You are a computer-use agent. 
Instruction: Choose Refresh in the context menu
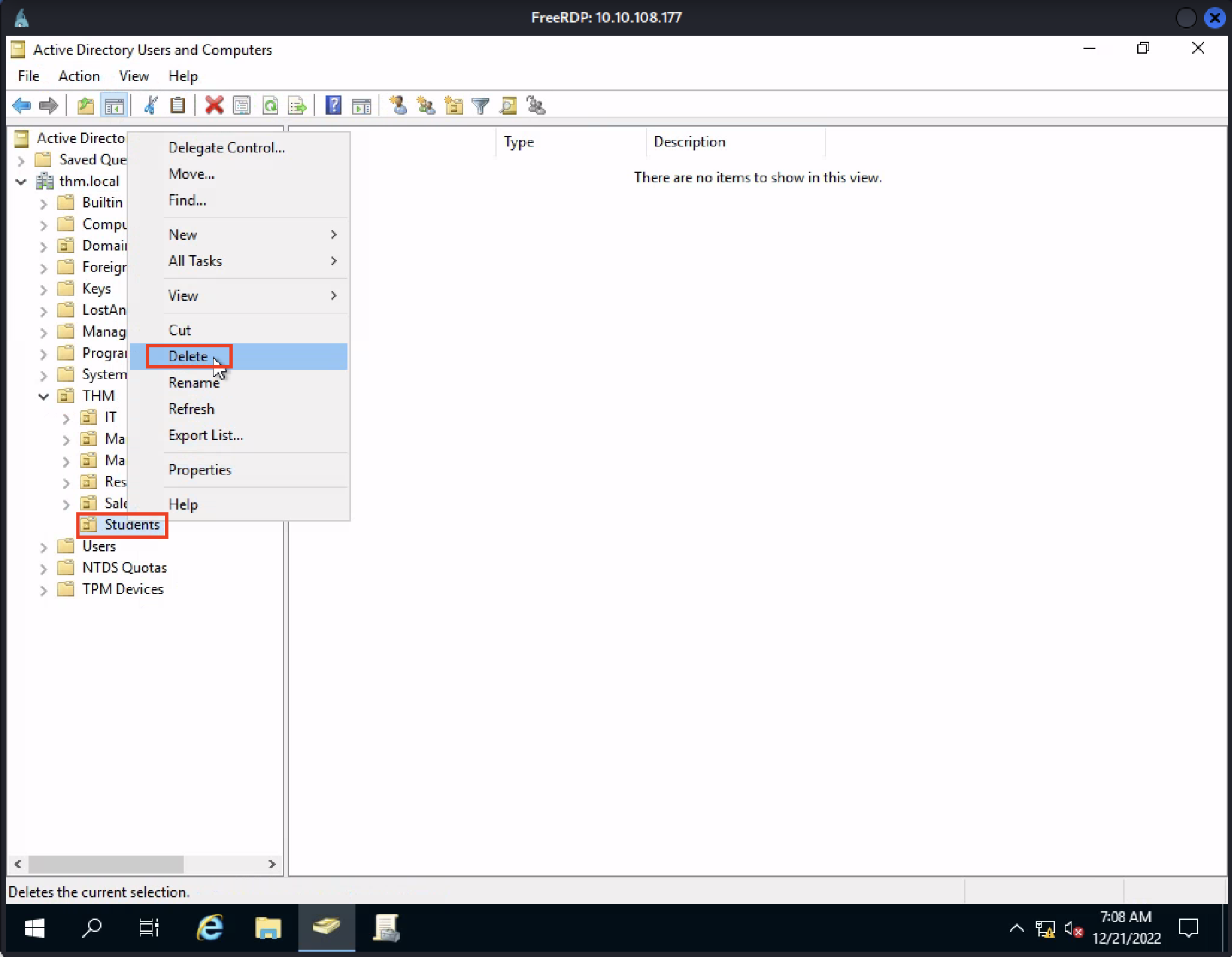coord(239,409)
